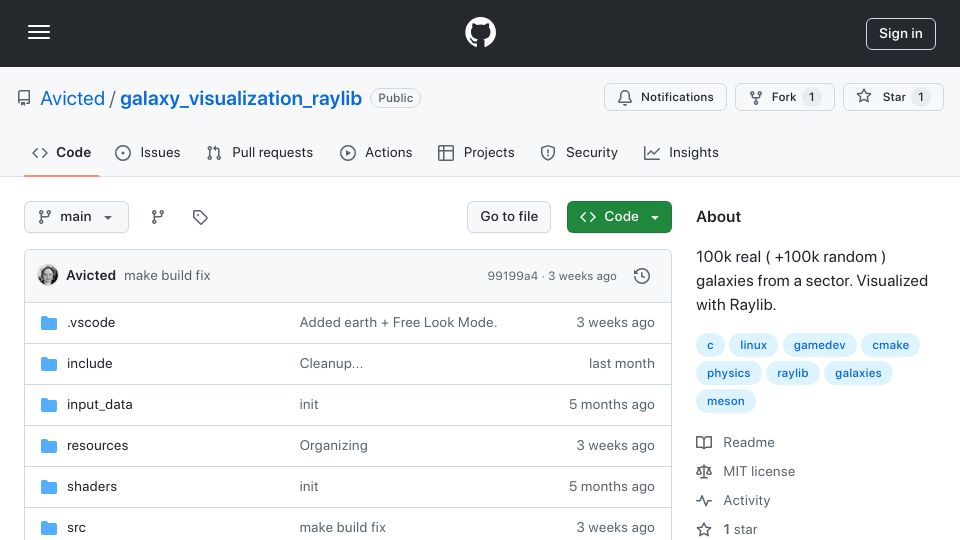The width and height of the screenshot is (960, 540).
Task: Open the MIT license link
Action: 746,471
